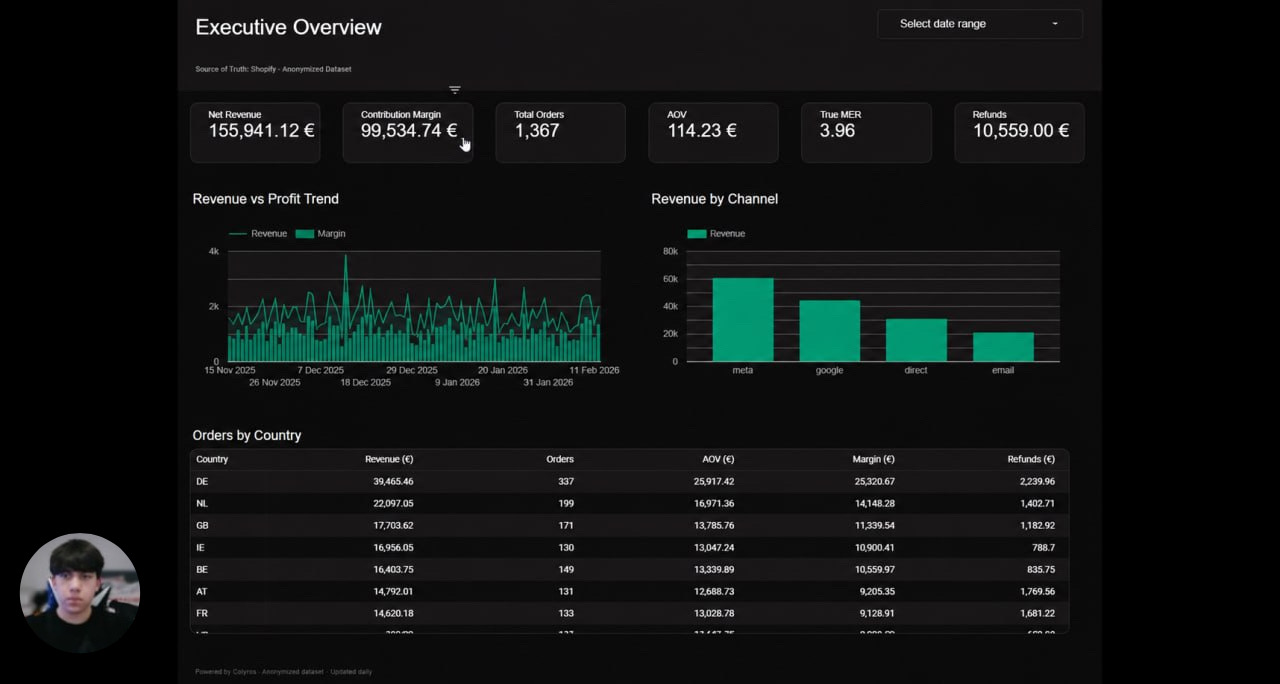The width and height of the screenshot is (1280, 684).
Task: Click the date range dropdown arrow
Action: pos(1054,24)
